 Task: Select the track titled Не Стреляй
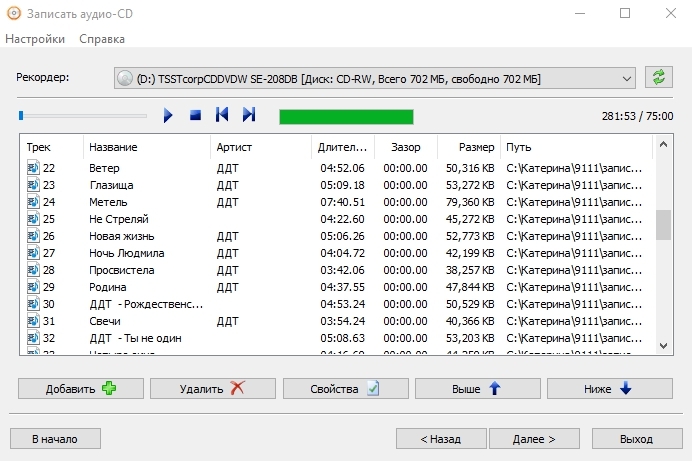119,219
